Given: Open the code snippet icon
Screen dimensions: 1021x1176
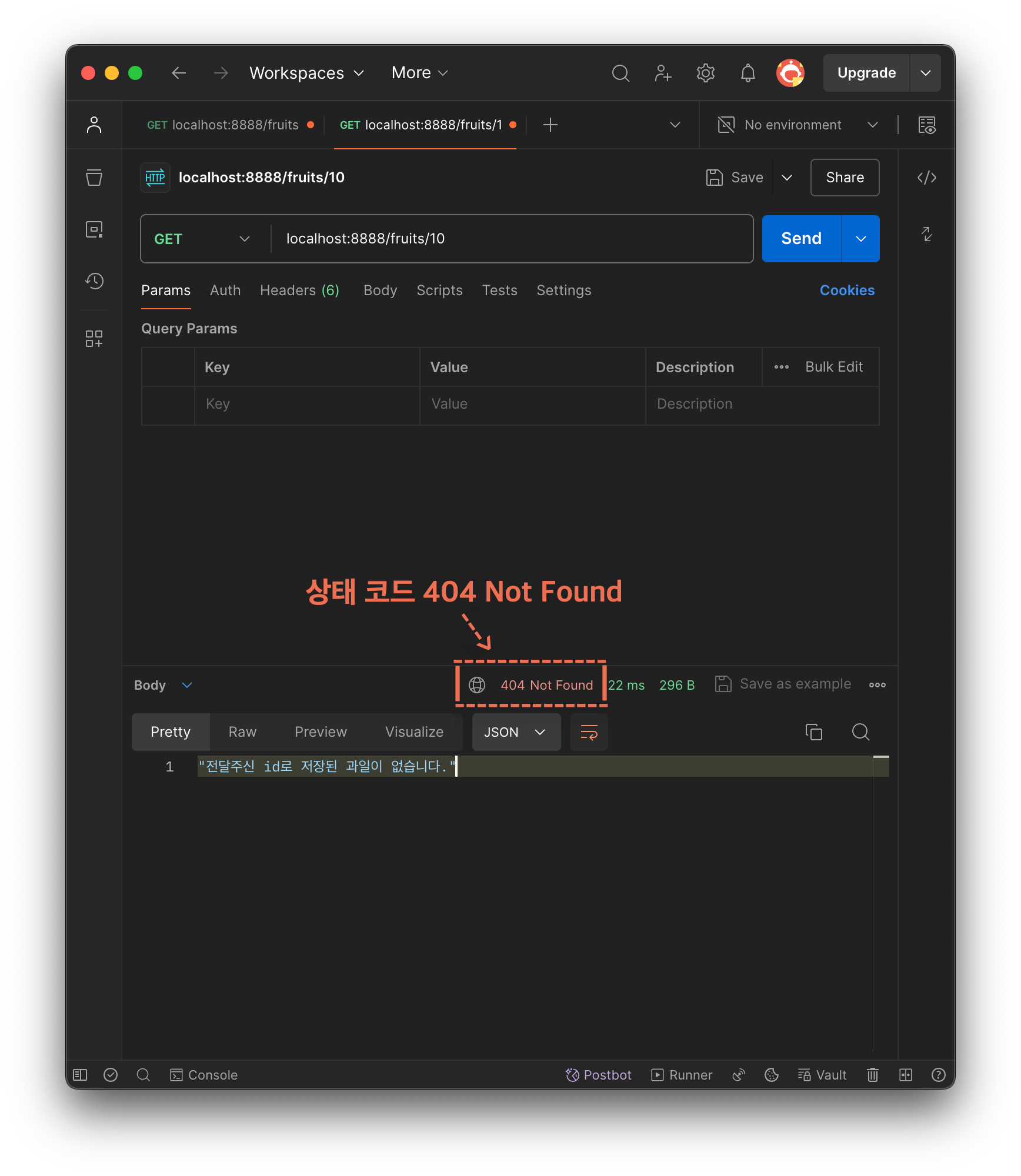Looking at the screenshot, I should pyautogui.click(x=927, y=178).
